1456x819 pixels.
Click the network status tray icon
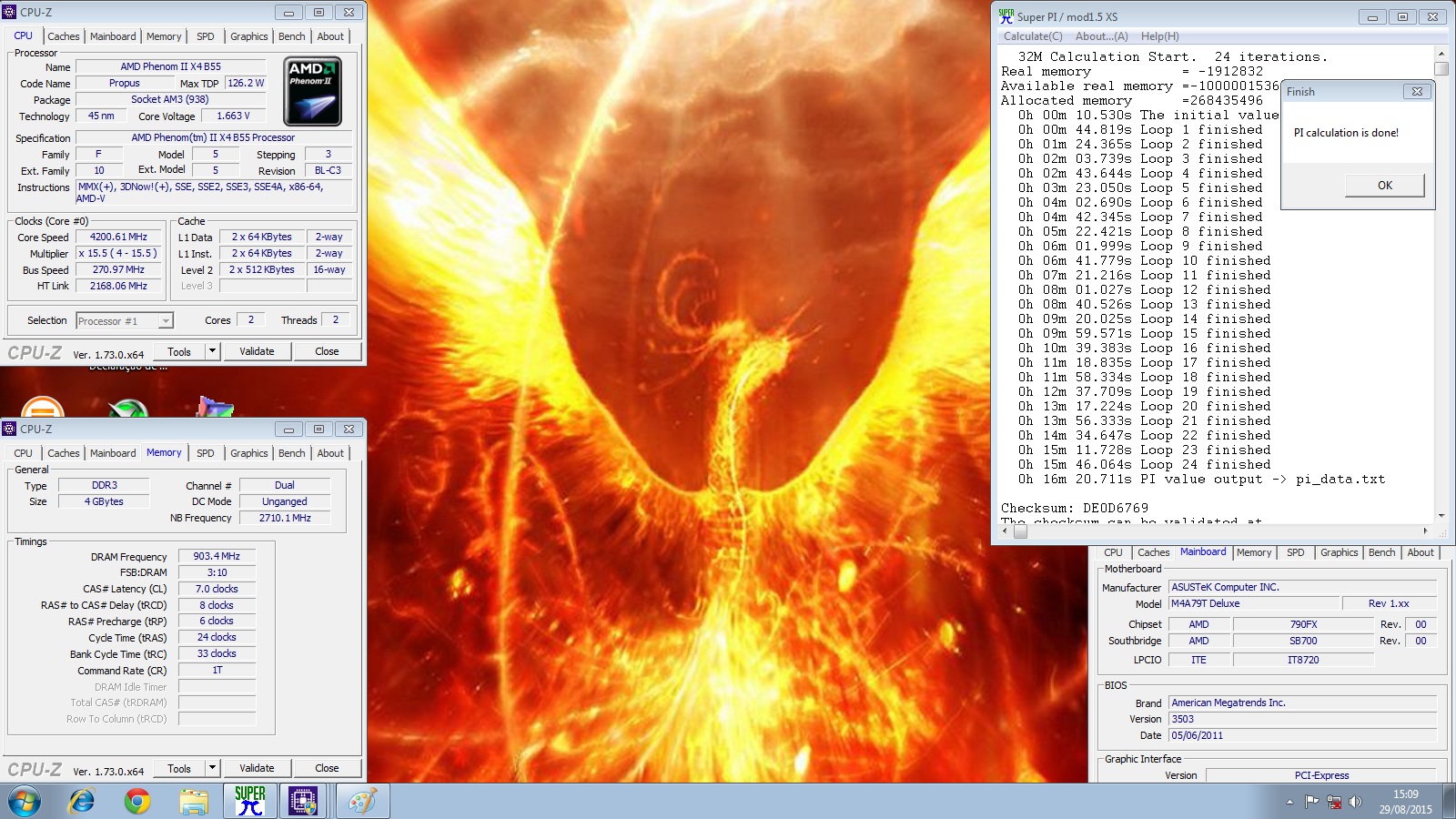(x=1334, y=802)
